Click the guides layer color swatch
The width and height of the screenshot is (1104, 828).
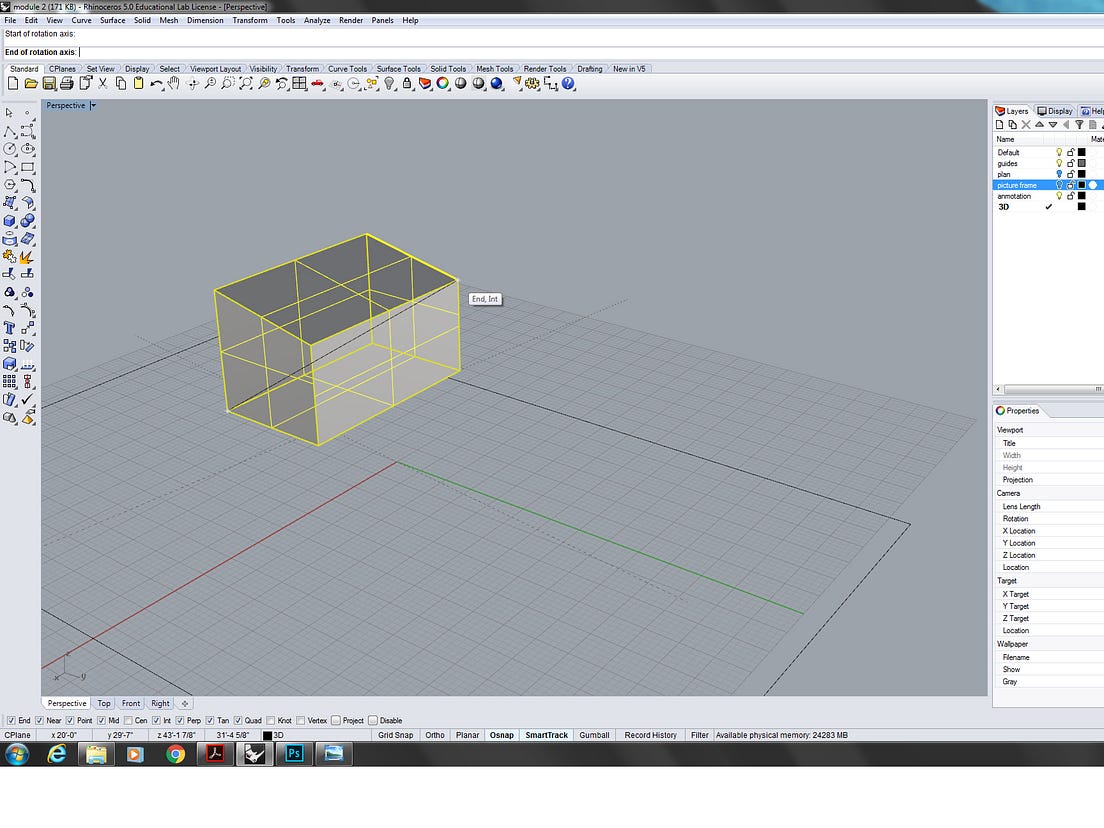coord(1082,163)
